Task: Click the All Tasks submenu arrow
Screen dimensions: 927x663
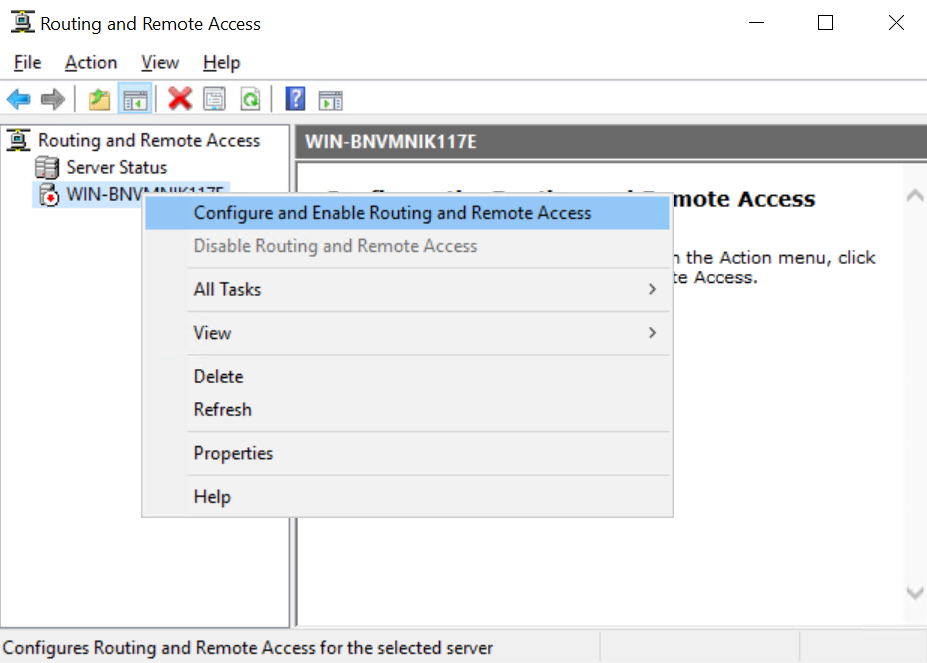Action: [652, 289]
